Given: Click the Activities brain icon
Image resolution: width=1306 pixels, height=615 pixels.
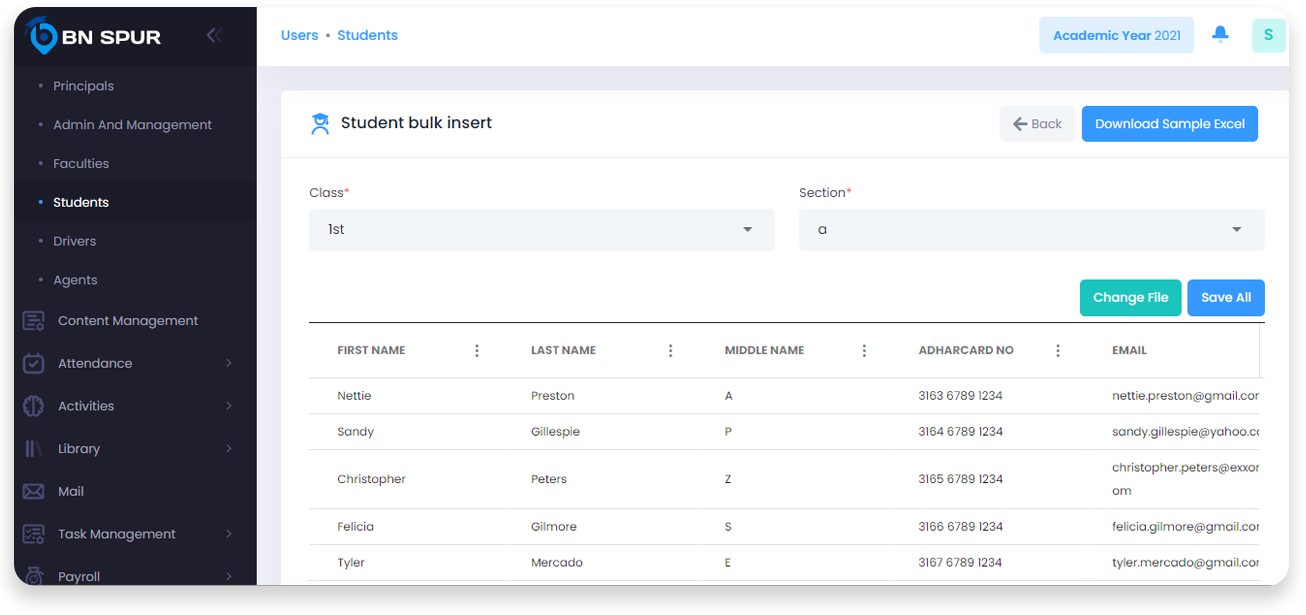Looking at the screenshot, I should tap(34, 406).
